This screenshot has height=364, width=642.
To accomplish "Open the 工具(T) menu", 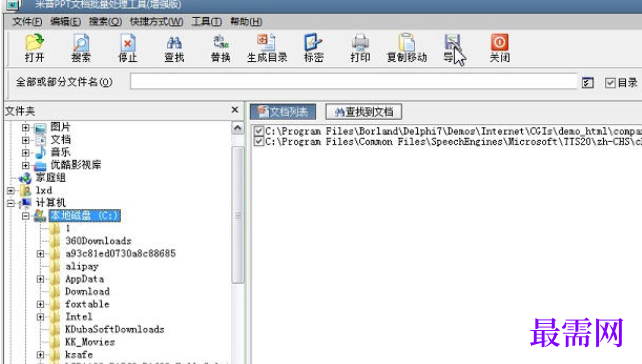I will [x=207, y=22].
